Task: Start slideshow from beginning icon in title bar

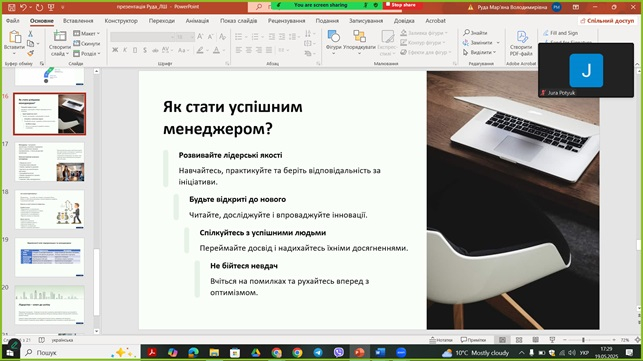Action: [51, 7]
